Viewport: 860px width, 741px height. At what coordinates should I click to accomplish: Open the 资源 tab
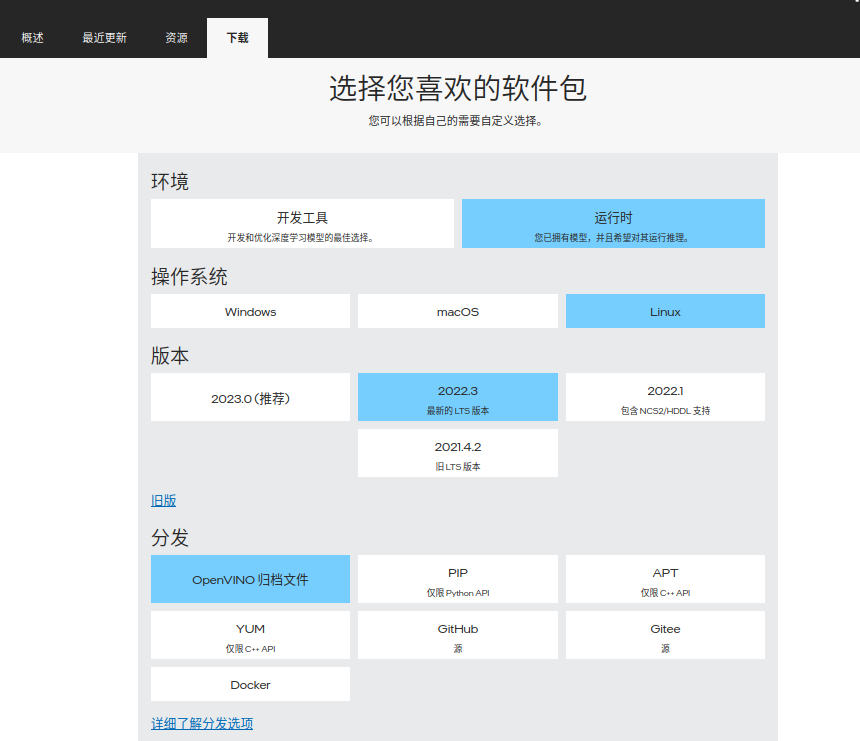pos(176,38)
